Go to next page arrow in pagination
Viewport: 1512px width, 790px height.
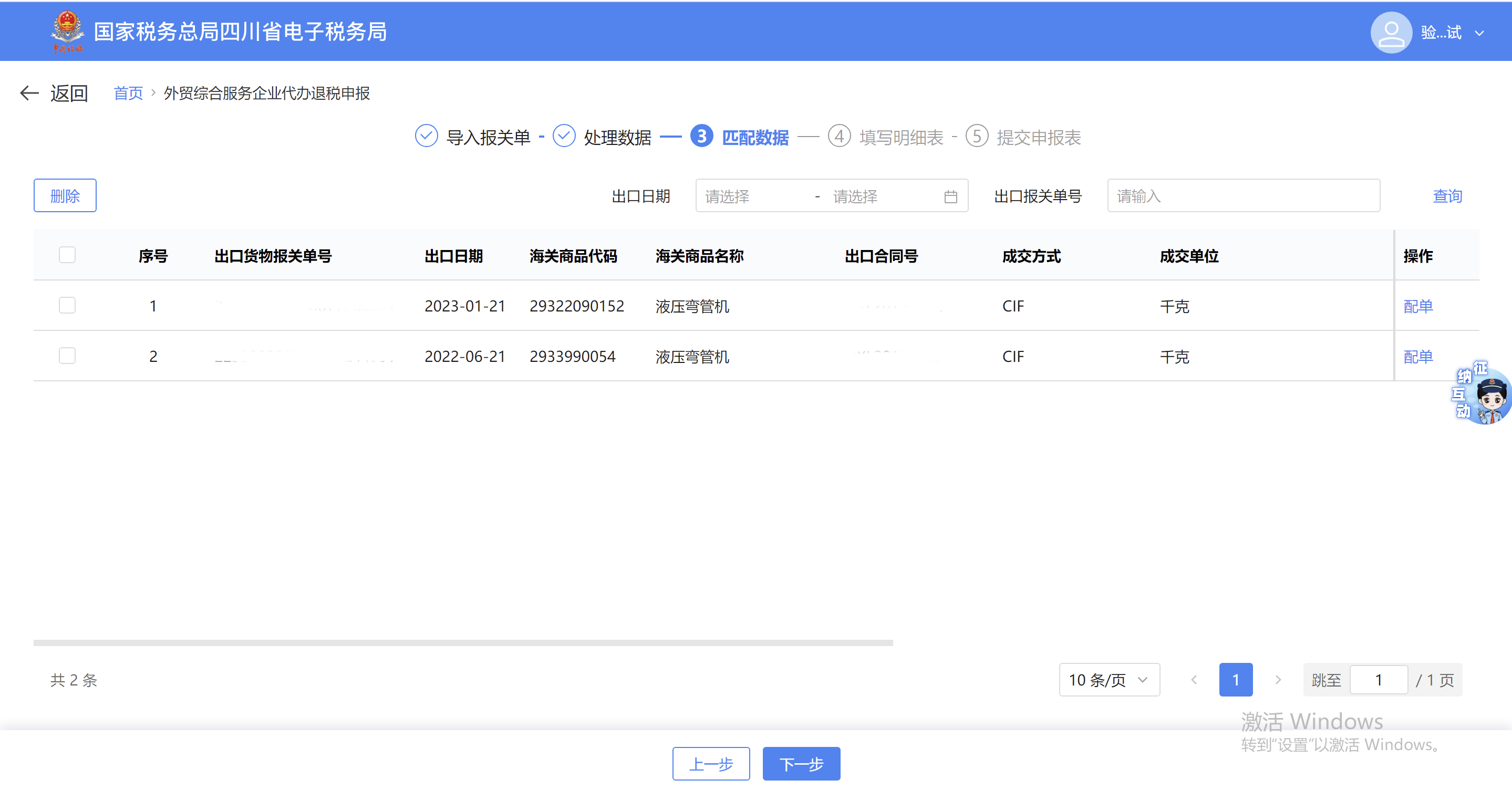point(1277,680)
